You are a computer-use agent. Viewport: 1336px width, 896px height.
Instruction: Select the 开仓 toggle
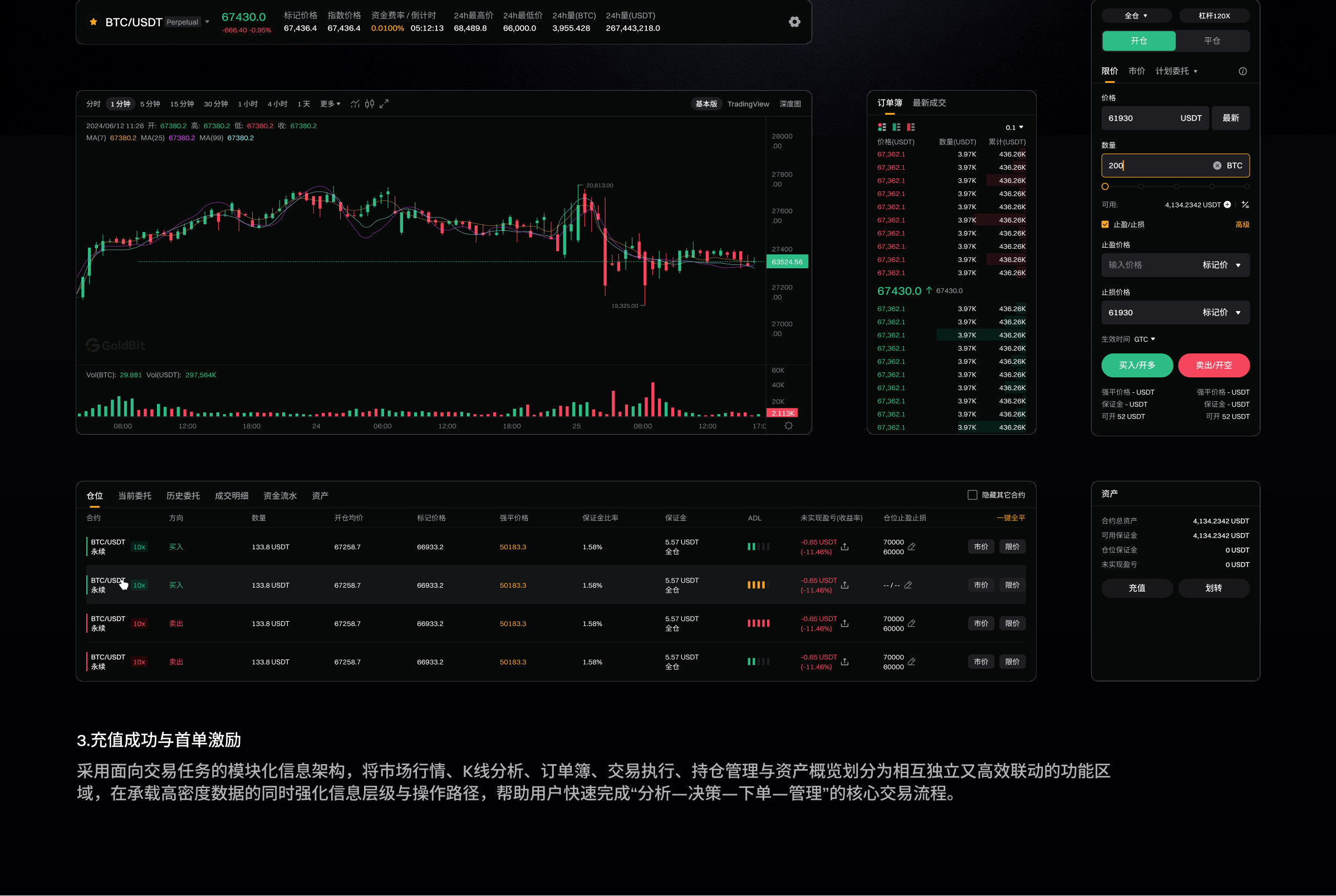point(1138,41)
